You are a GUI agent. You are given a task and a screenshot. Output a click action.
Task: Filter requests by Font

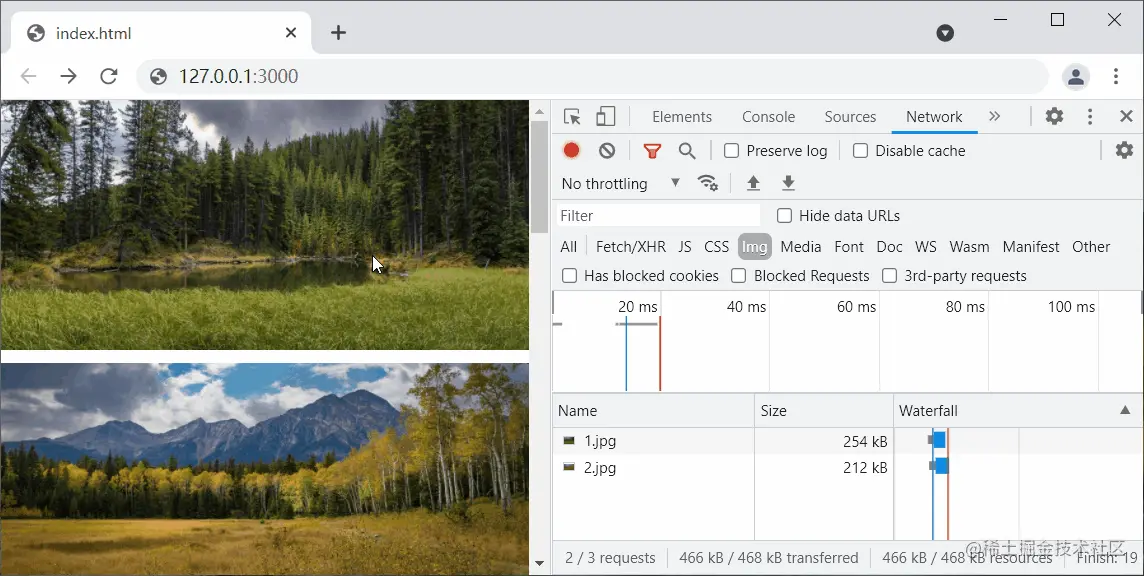[x=849, y=247]
